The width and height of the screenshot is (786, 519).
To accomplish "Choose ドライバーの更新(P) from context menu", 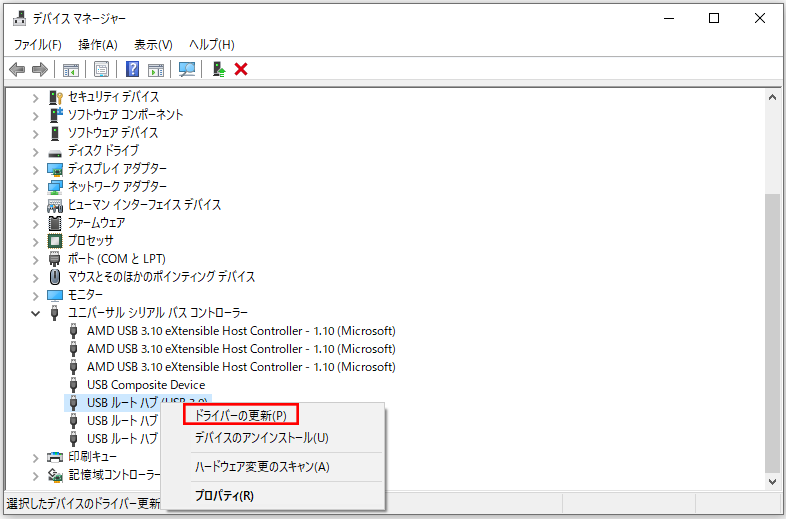I will pos(240,415).
